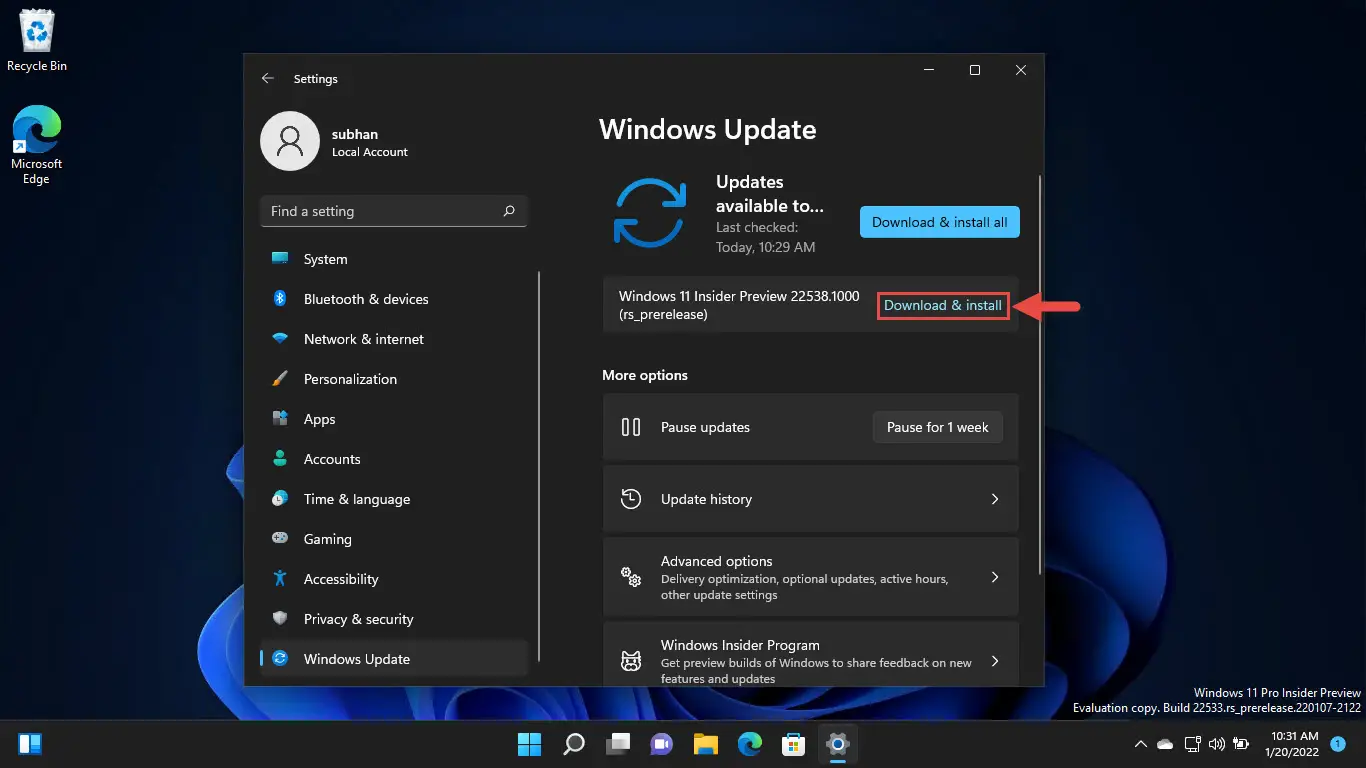Click the back arrow in Settings
Screen dimensions: 1366x768
tap(268, 78)
